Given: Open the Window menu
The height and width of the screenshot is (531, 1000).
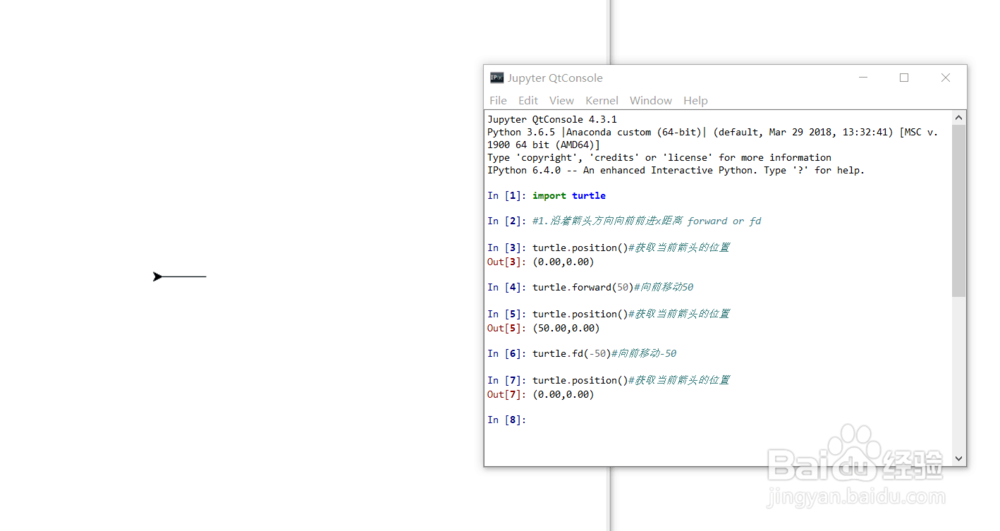Looking at the screenshot, I should click(651, 101).
